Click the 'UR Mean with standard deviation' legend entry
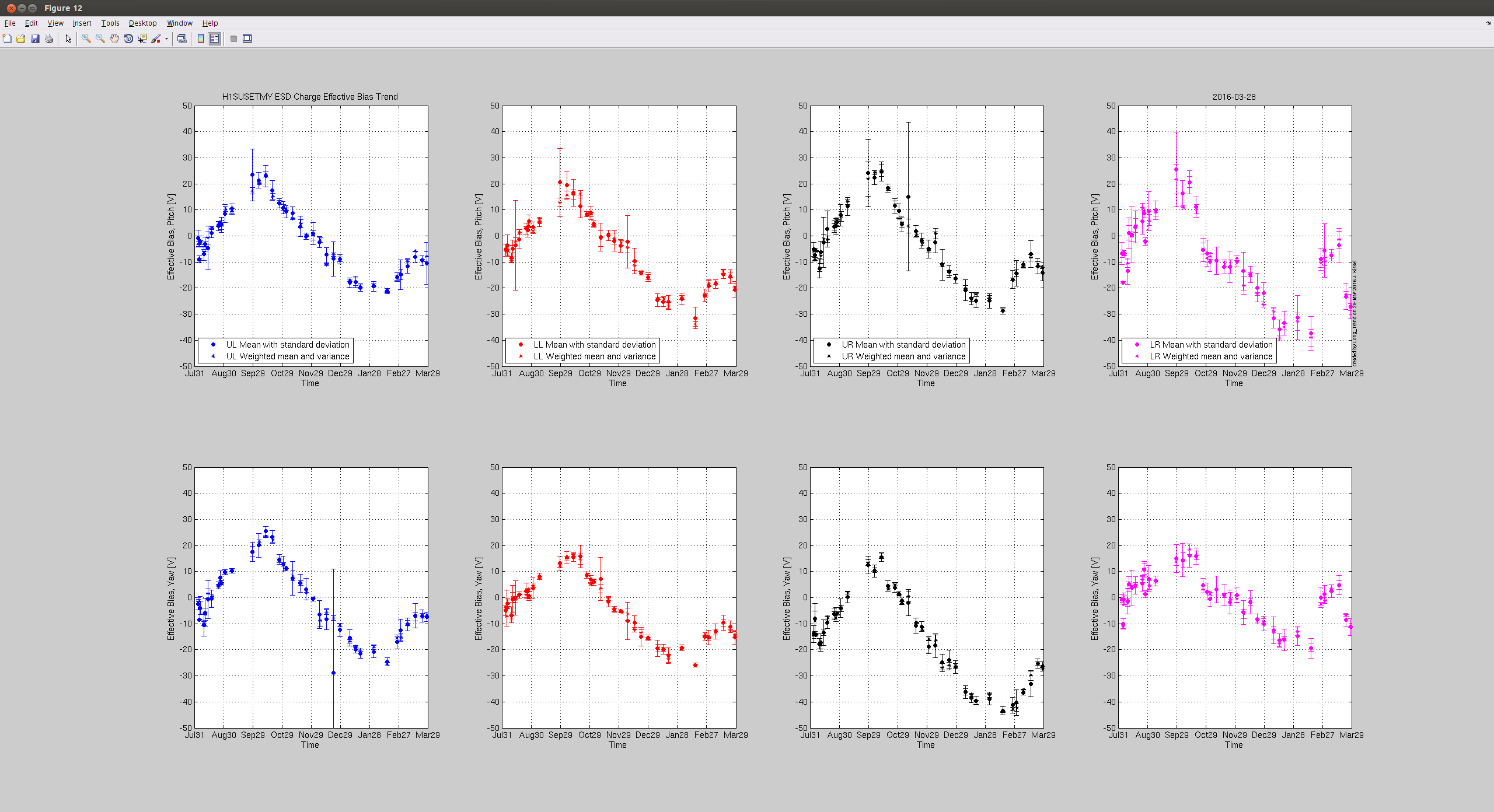 [903, 345]
